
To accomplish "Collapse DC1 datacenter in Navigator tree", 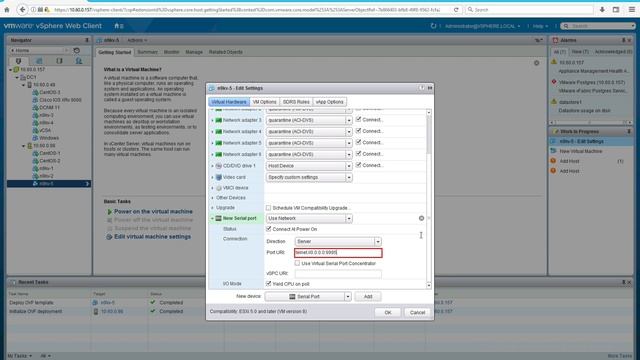I will coord(17,77).
